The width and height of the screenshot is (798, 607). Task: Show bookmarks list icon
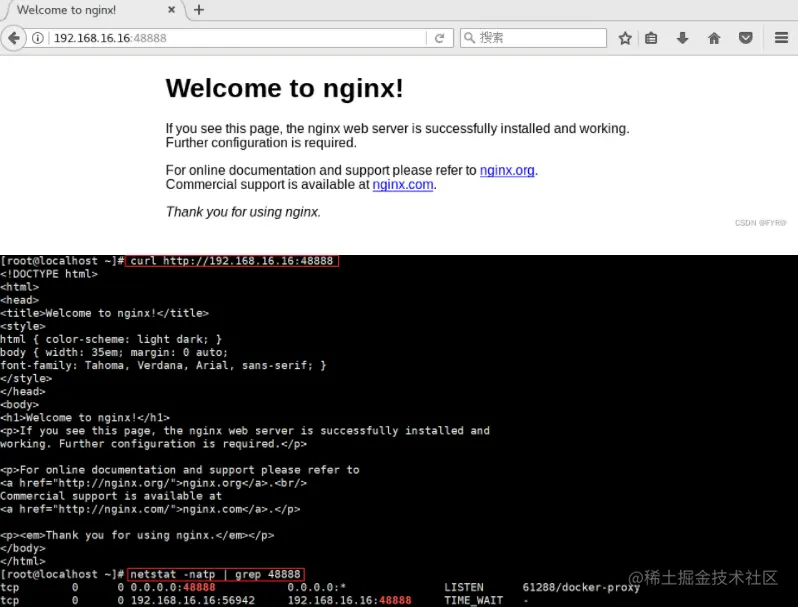tap(651, 38)
